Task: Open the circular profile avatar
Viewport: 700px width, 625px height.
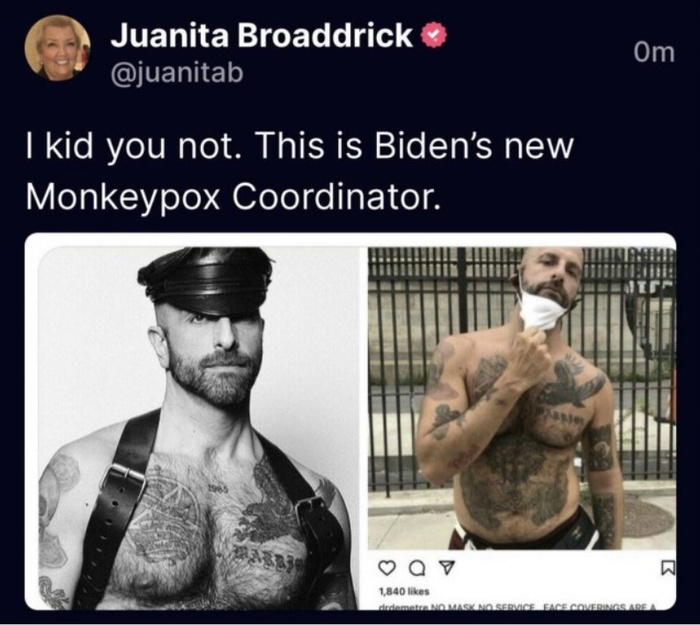Action: pos(58,48)
